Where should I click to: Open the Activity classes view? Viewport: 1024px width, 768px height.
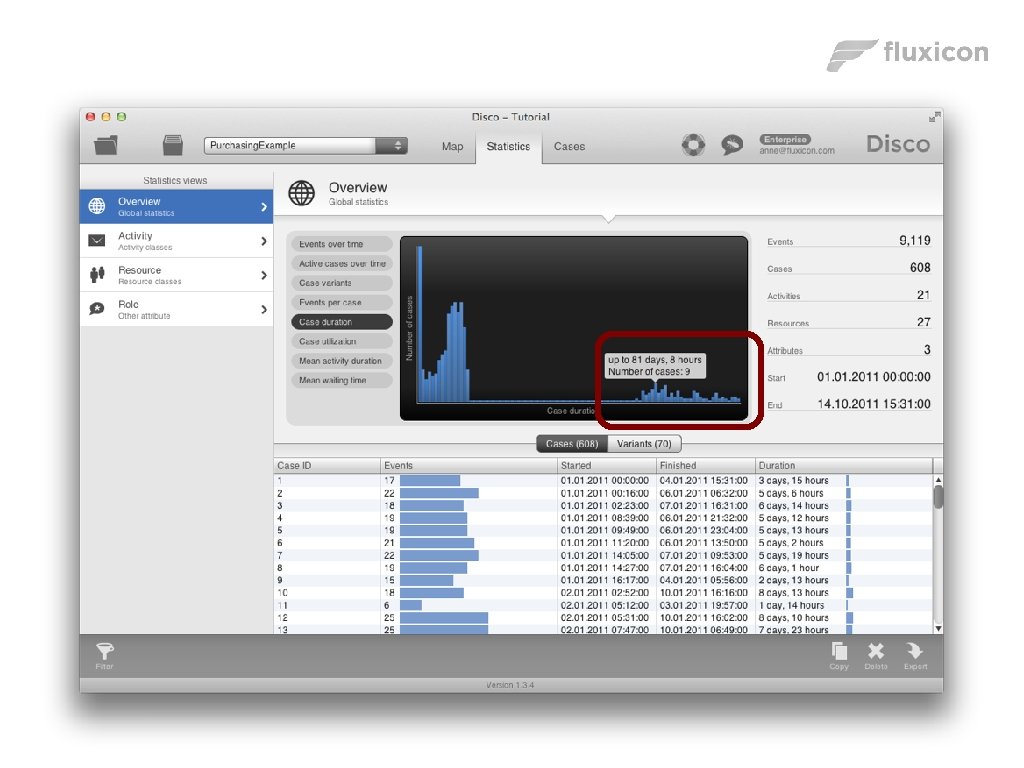(176, 241)
